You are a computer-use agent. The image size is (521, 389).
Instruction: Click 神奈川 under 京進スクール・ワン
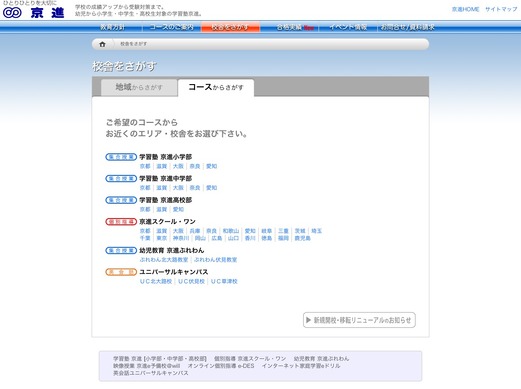181,238
